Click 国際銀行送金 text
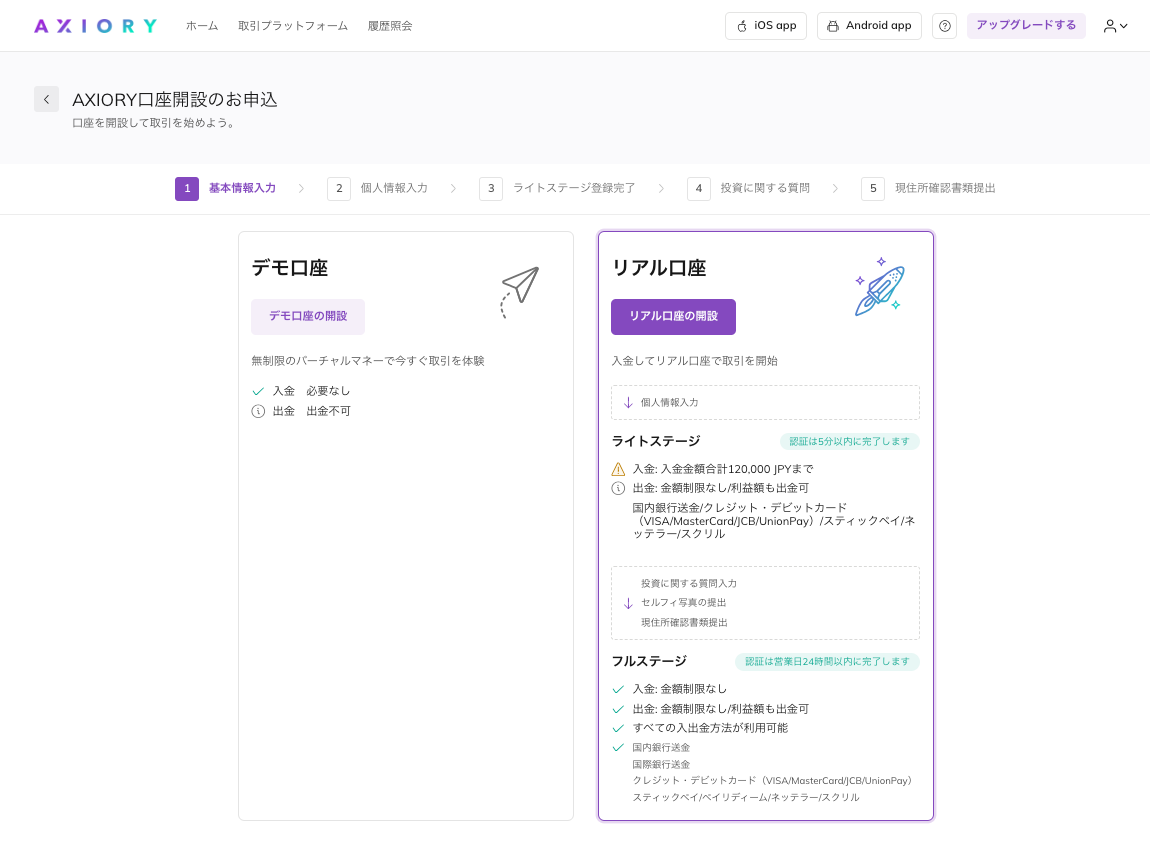 pyautogui.click(x=661, y=765)
